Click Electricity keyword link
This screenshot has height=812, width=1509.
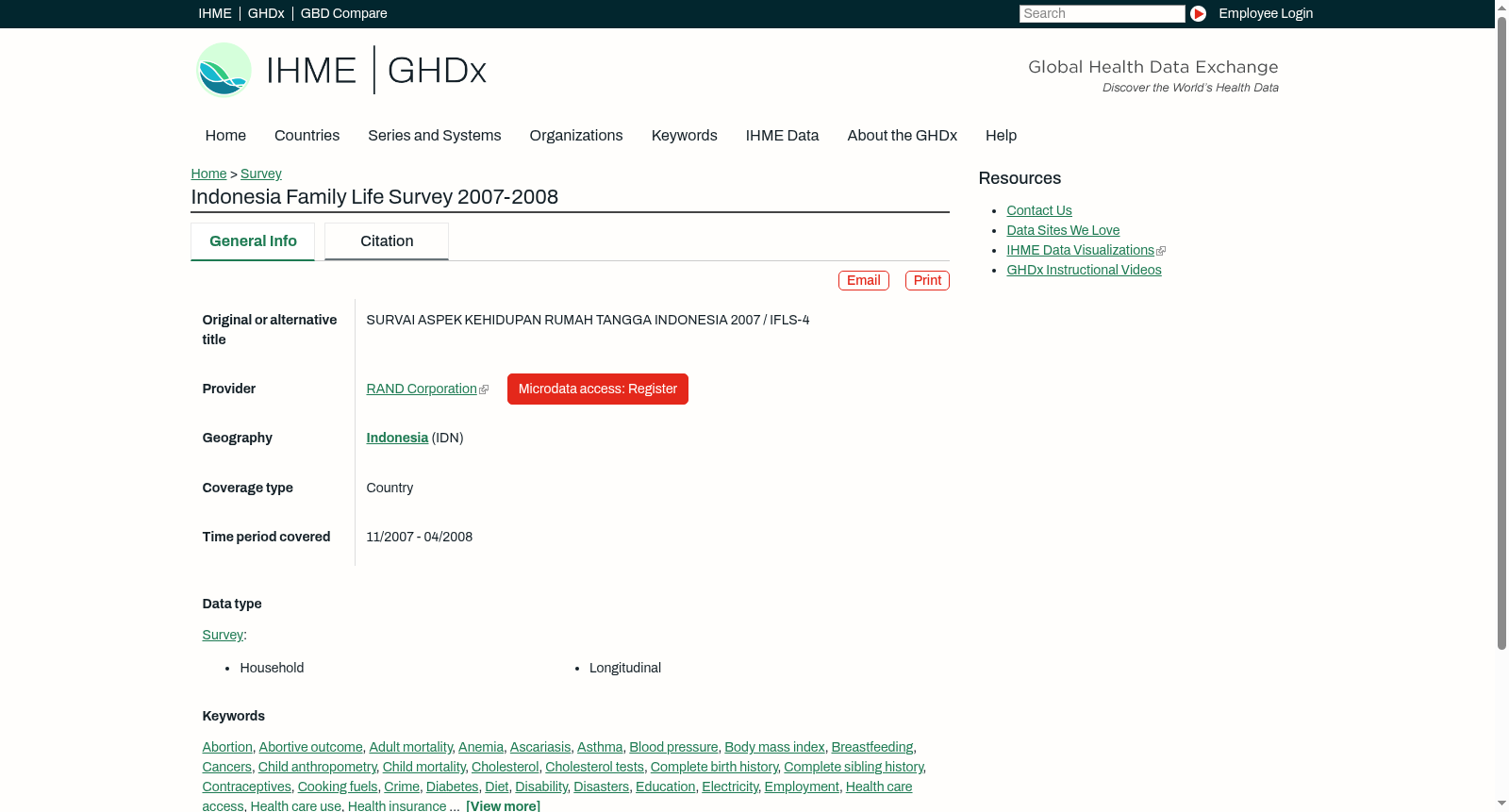point(730,787)
